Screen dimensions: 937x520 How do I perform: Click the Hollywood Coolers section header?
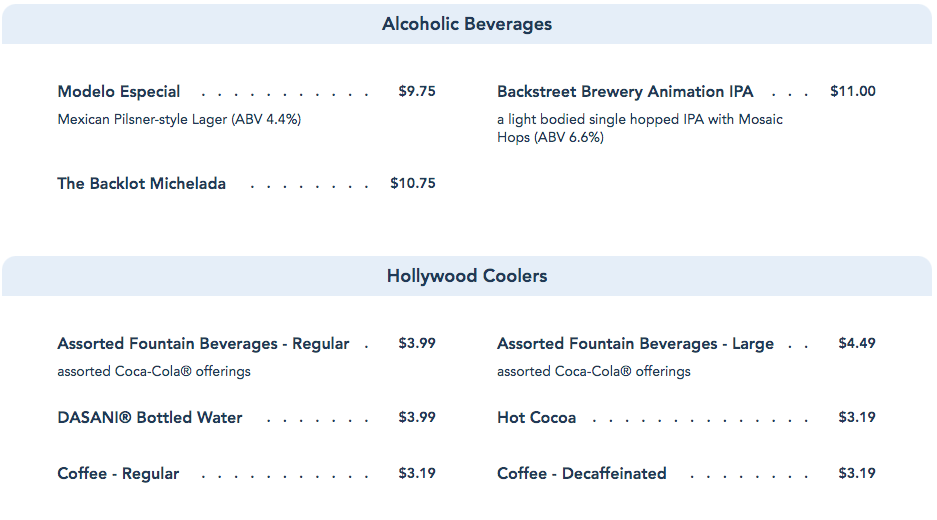[x=467, y=276]
